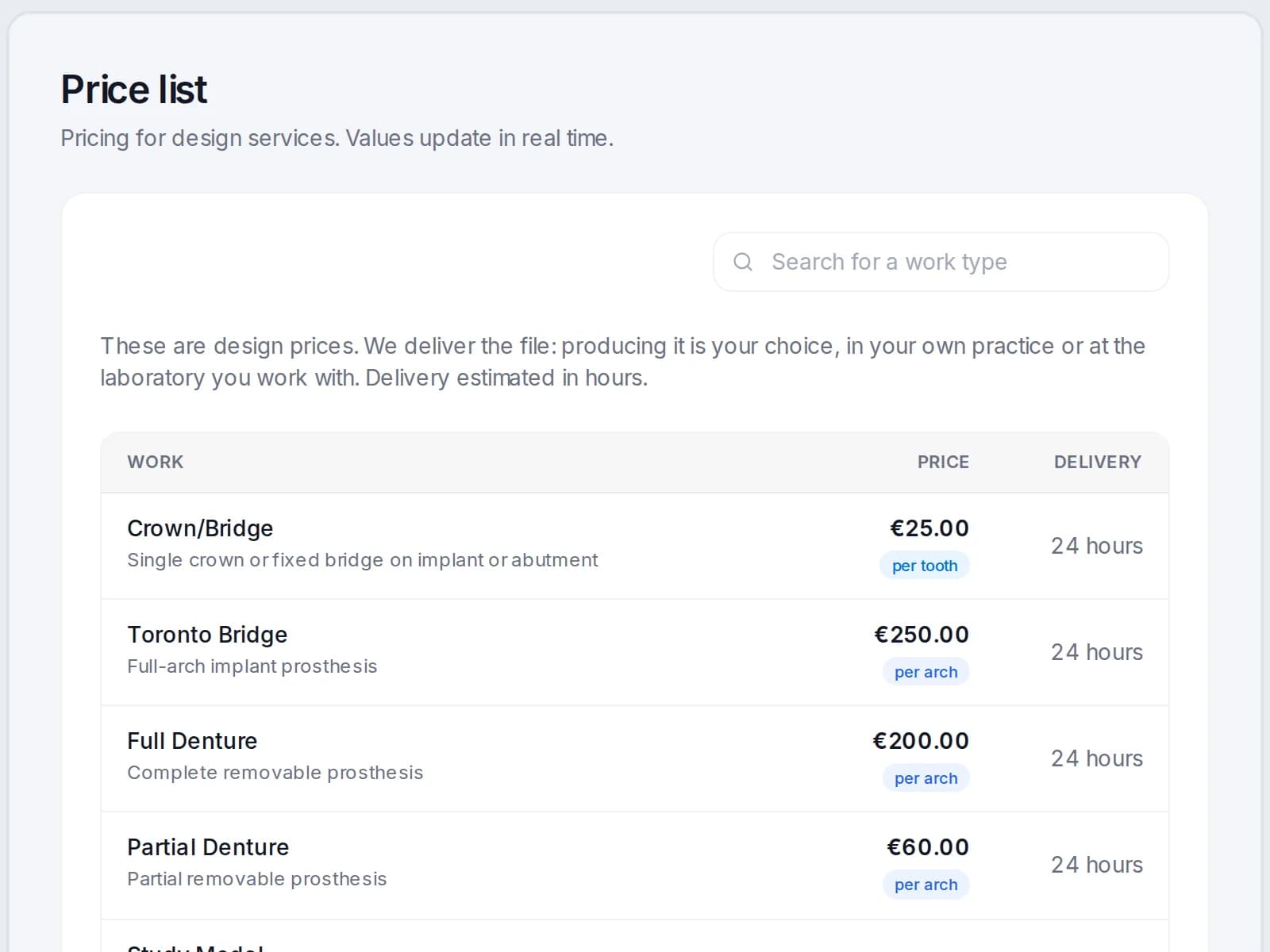Click 'Partial removable prosthesis' description
The width and height of the screenshot is (1270, 952).
point(257,879)
